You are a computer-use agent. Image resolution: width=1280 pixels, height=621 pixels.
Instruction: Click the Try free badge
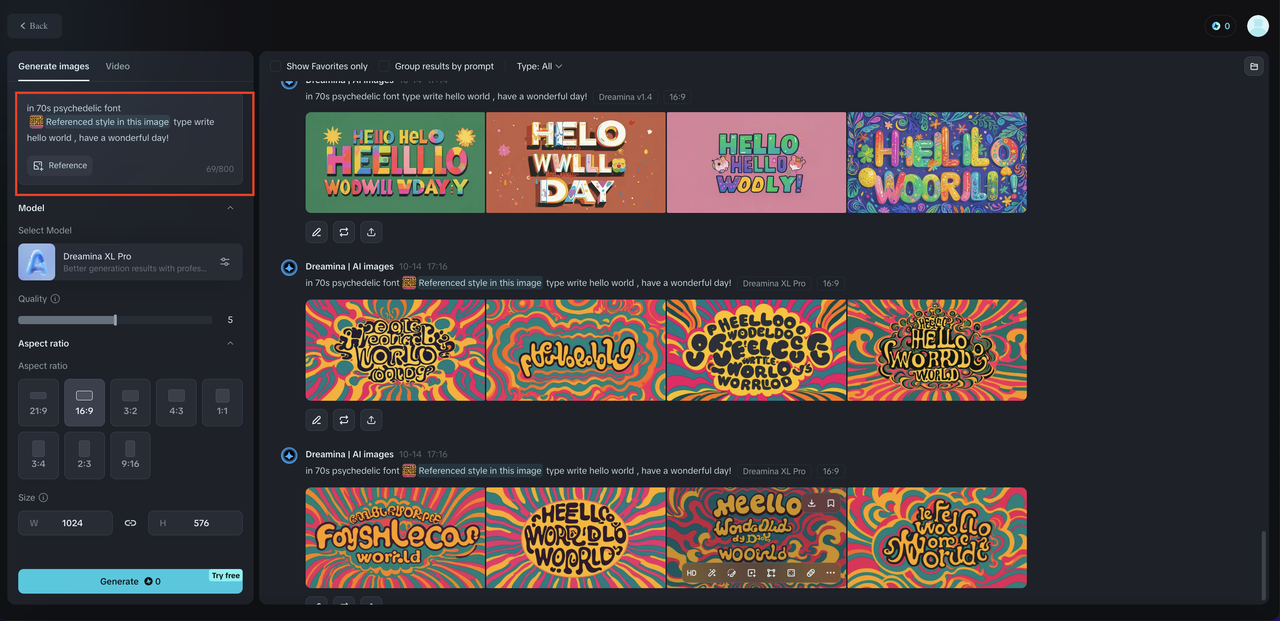click(x=226, y=576)
